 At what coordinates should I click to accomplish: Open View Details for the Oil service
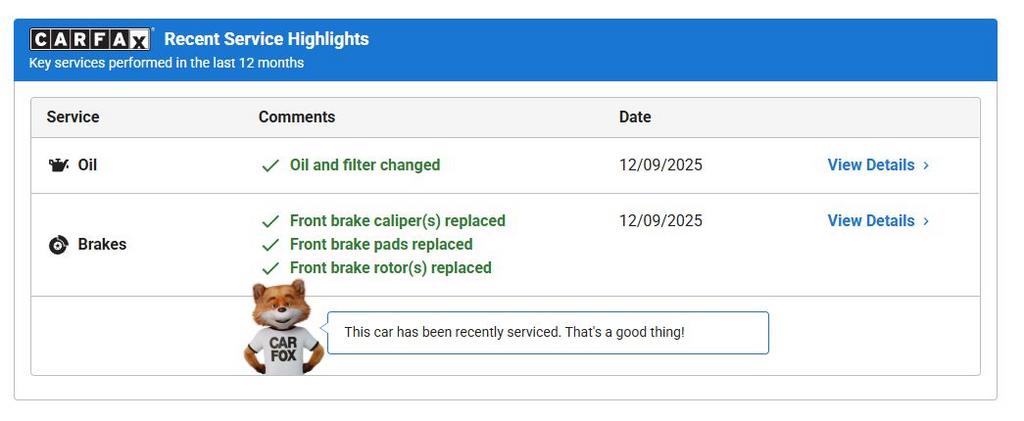(870, 165)
